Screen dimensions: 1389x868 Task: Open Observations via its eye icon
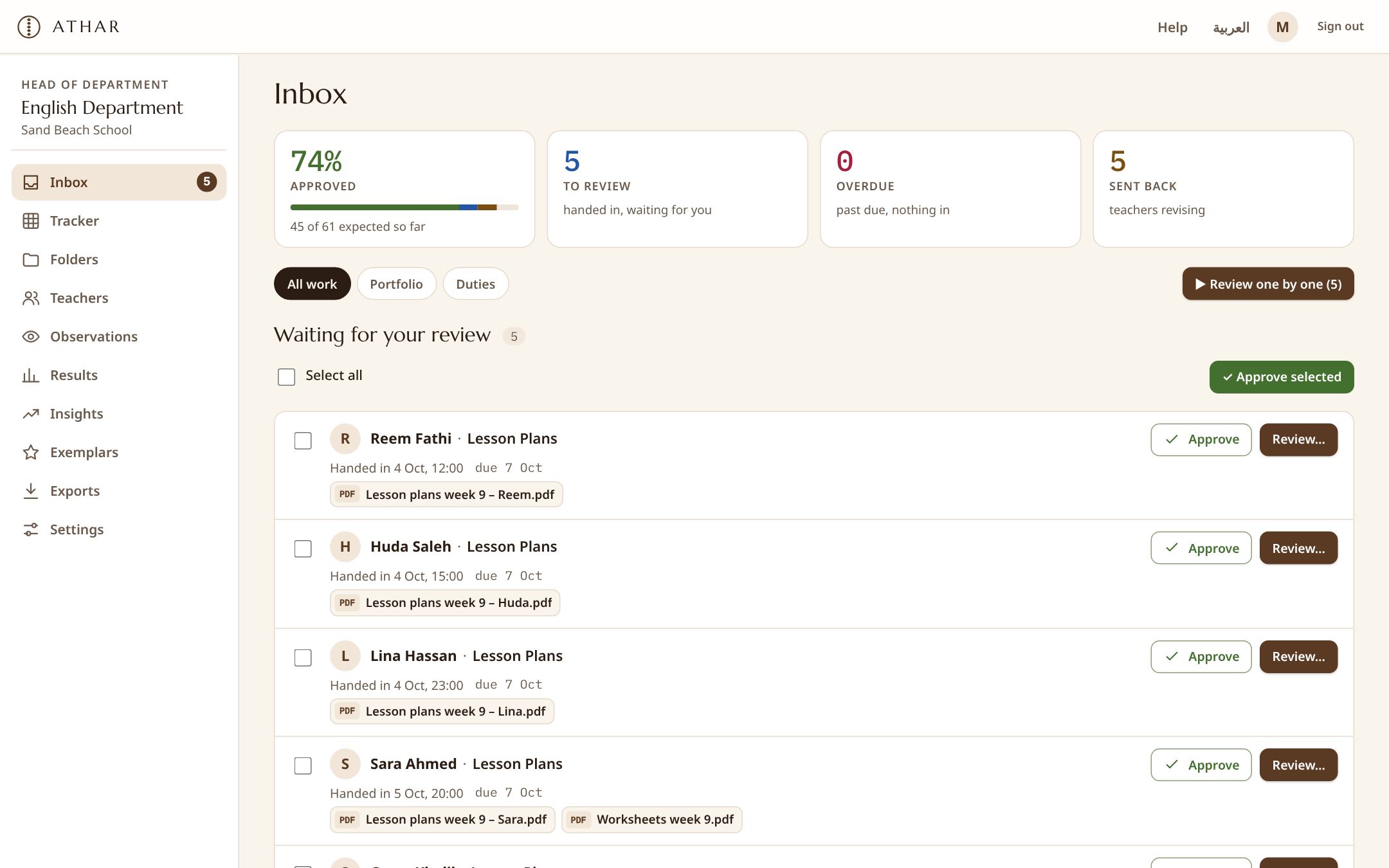(31, 336)
